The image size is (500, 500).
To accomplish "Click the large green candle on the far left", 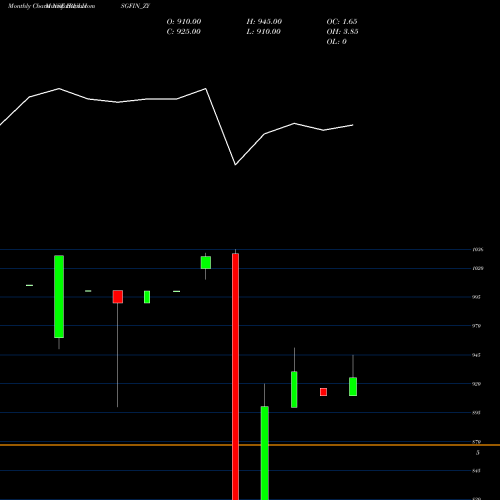I will pos(59,297).
